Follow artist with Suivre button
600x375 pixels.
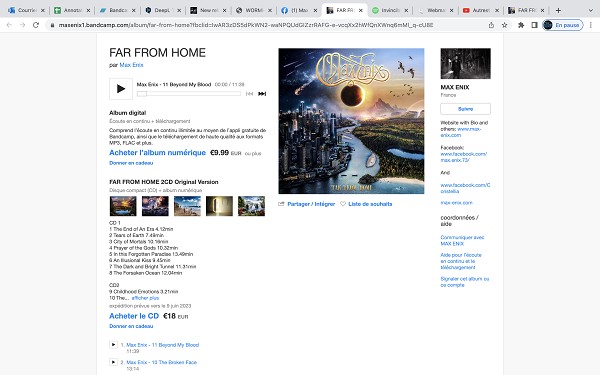tap(465, 109)
